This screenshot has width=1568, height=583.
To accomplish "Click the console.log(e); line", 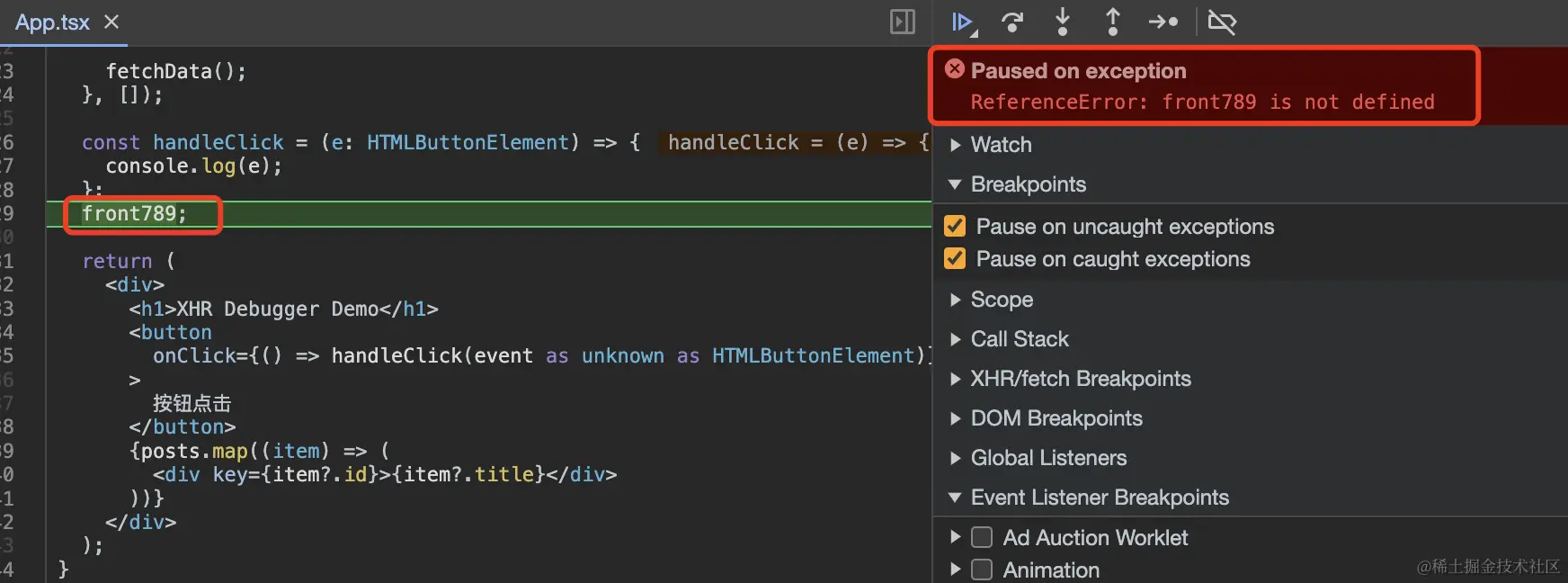I will (194, 166).
